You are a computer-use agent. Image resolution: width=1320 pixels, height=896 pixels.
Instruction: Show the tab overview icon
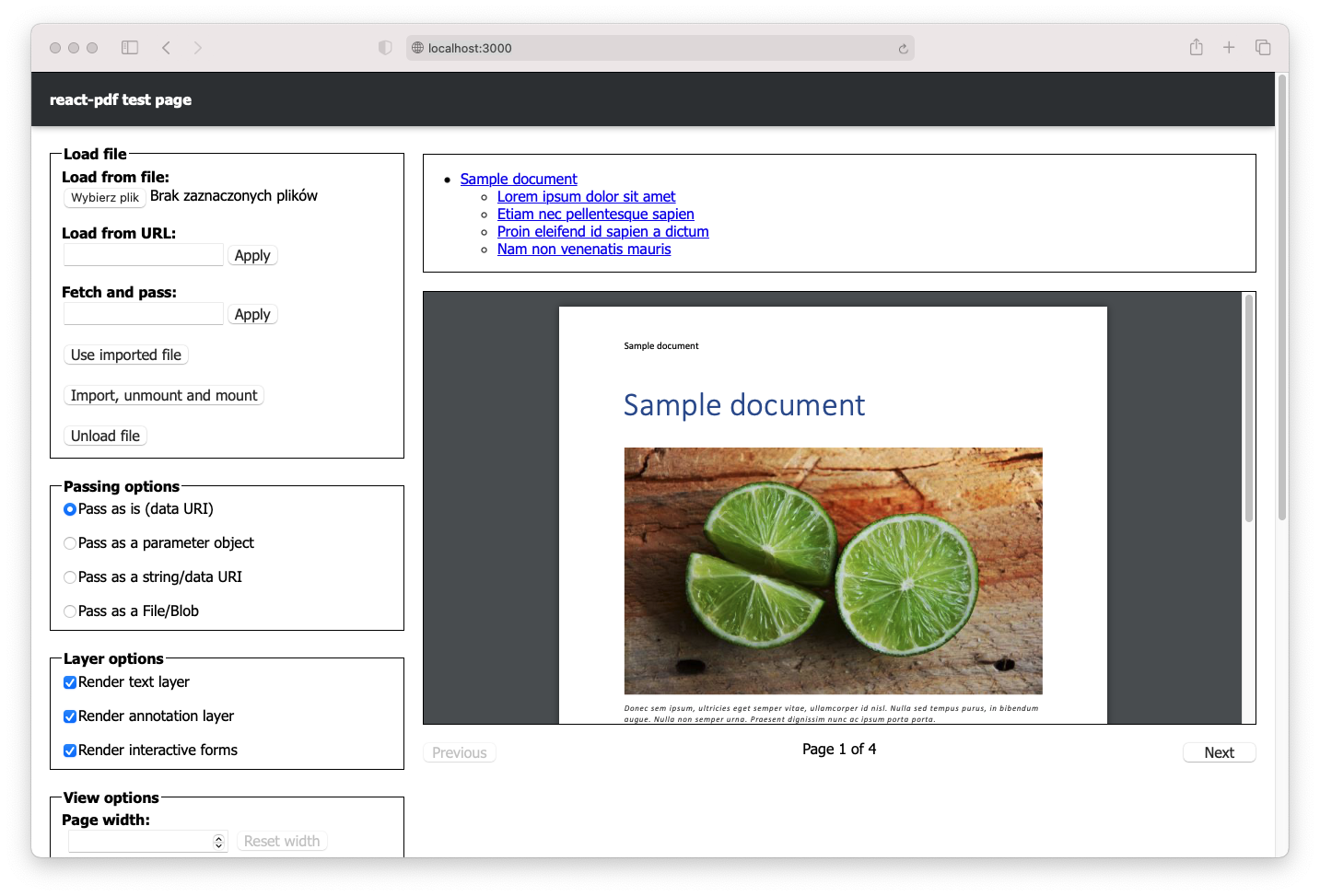(1262, 47)
